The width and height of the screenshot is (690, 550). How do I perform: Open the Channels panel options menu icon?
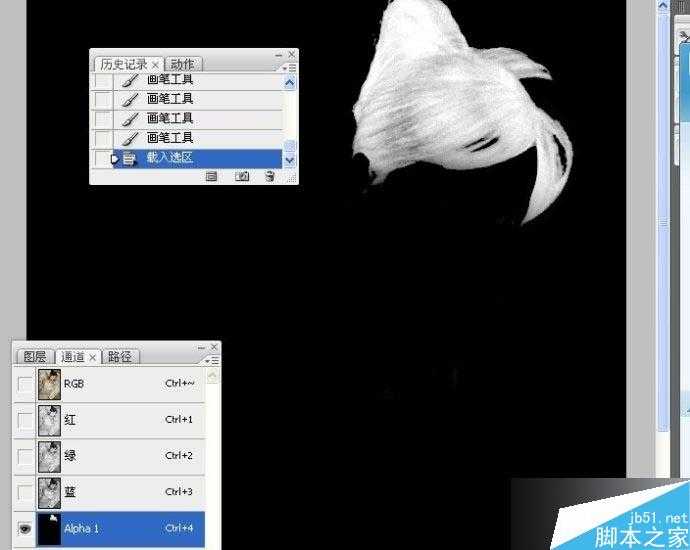pos(212,360)
